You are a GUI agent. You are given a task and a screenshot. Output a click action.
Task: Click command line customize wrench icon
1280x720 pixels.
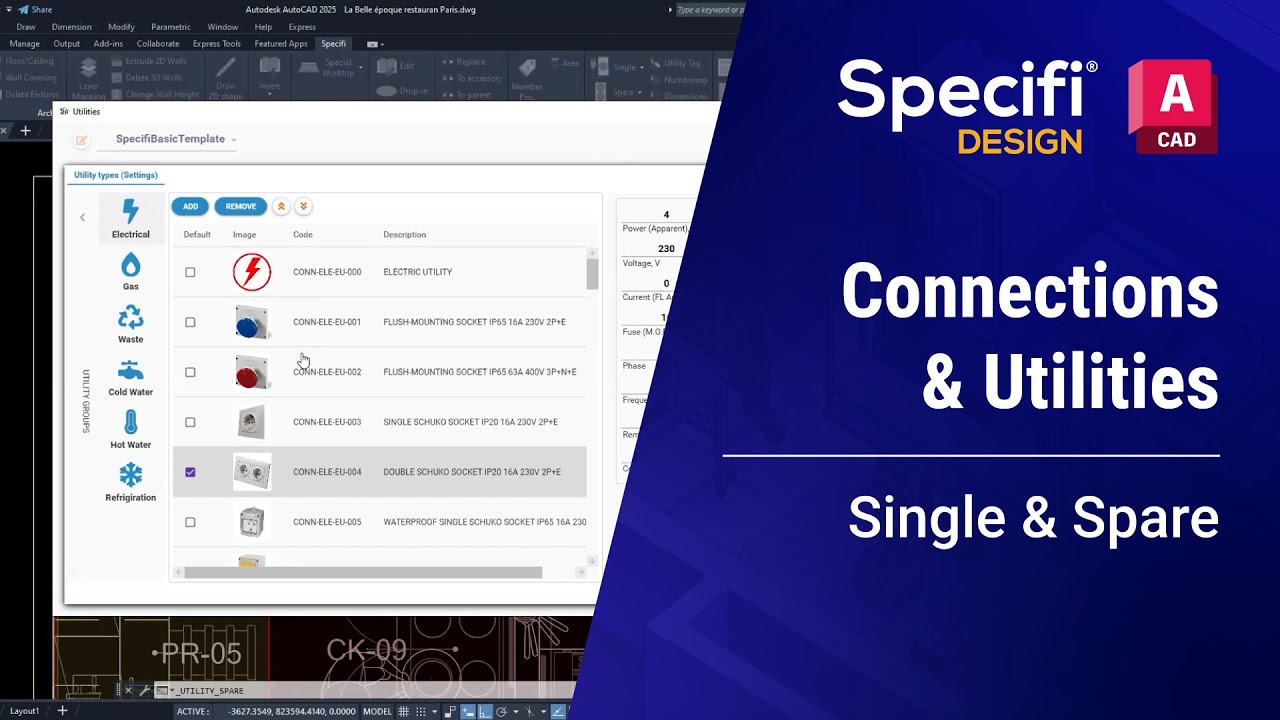click(x=144, y=690)
